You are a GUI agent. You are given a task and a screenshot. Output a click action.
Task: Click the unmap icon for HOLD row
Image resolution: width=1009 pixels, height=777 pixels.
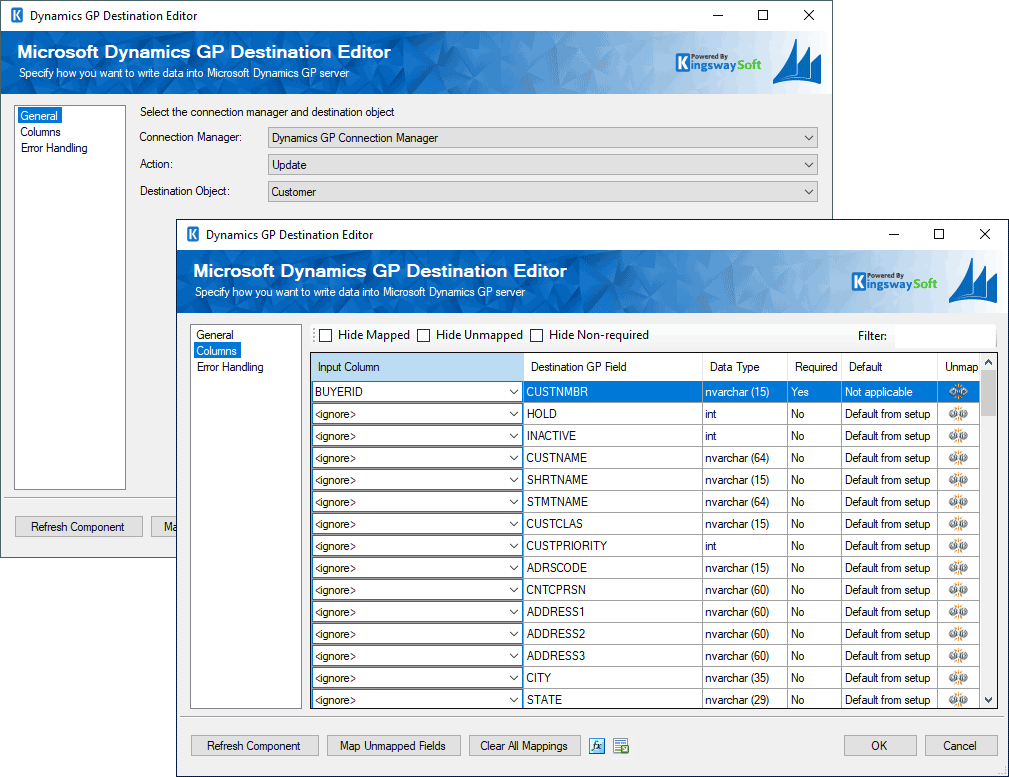pyautogui.click(x=958, y=414)
